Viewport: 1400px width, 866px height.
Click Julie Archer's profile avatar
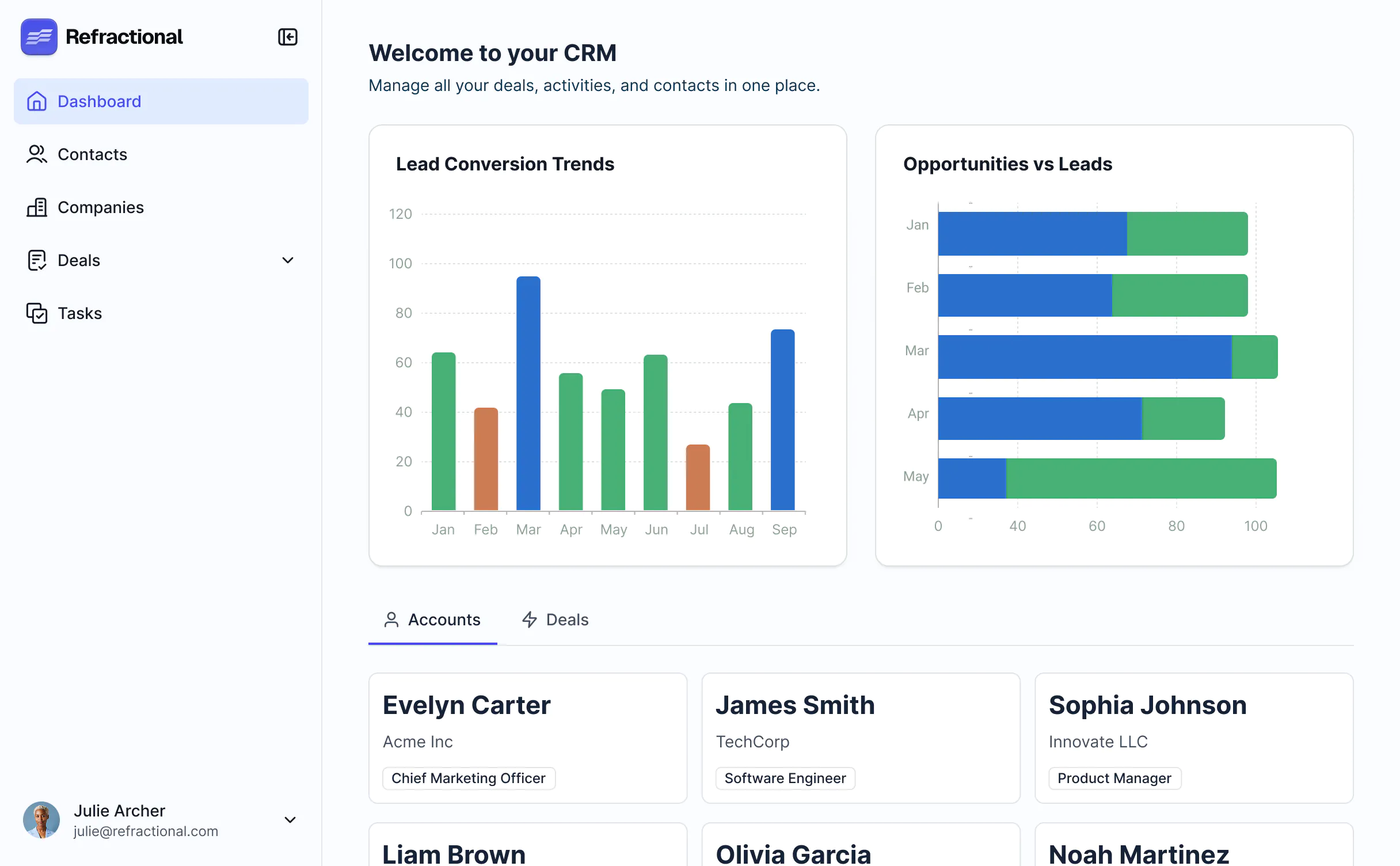click(41, 819)
